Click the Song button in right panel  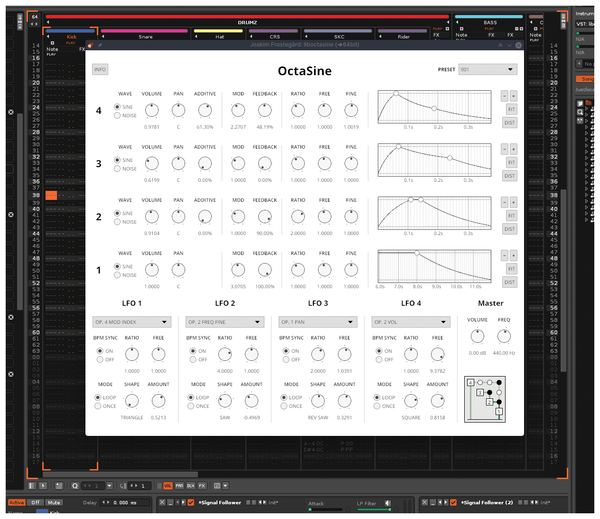click(586, 79)
